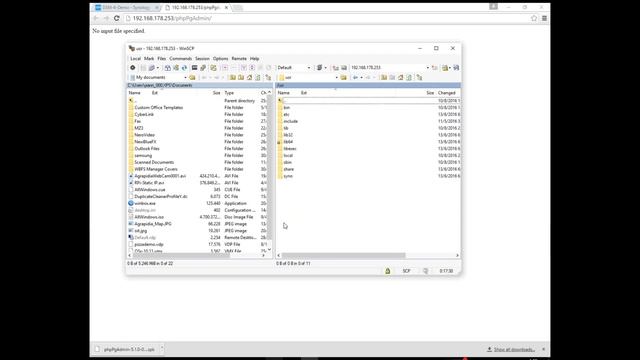Select the lib64 remote folder
Viewport: 640px width, 360px height.
click(288, 142)
